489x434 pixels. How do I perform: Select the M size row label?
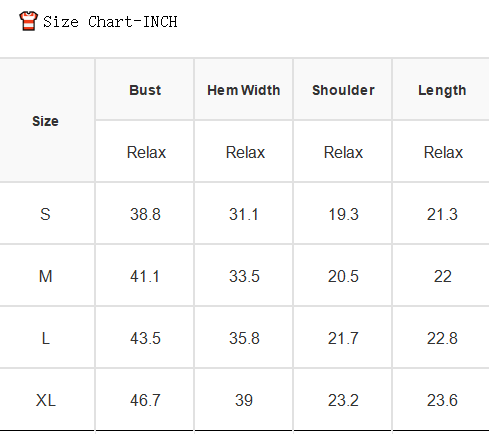click(x=45, y=276)
